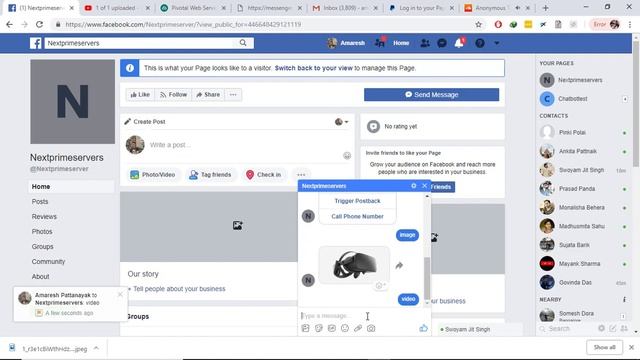The height and width of the screenshot is (360, 640).
Task: Click Tag friends option
Action: (210, 175)
